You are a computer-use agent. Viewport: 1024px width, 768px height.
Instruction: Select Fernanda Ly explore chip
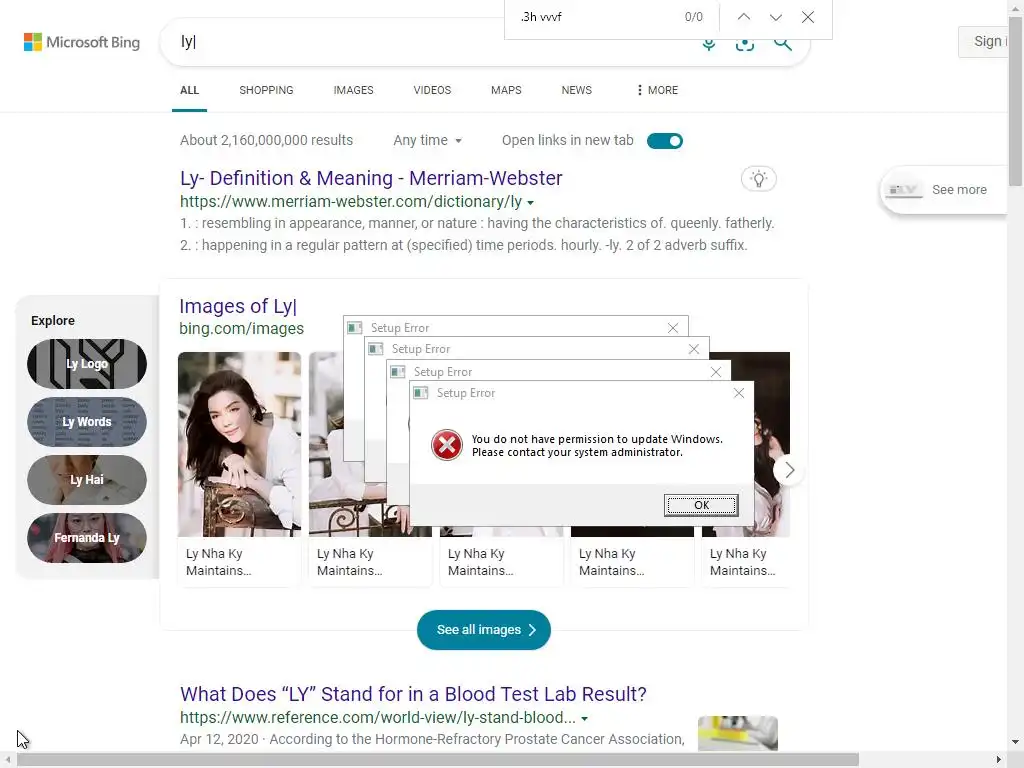point(87,537)
